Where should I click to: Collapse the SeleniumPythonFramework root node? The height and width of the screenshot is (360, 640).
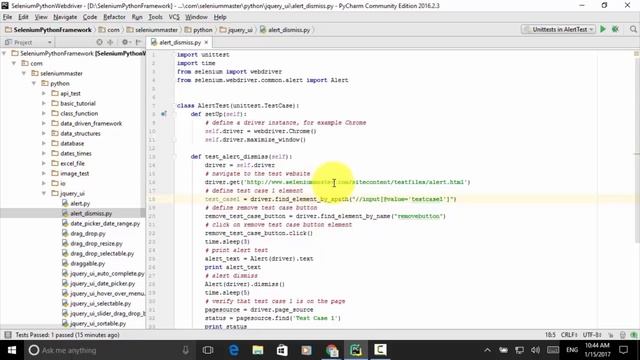pyautogui.click(x=4, y=53)
